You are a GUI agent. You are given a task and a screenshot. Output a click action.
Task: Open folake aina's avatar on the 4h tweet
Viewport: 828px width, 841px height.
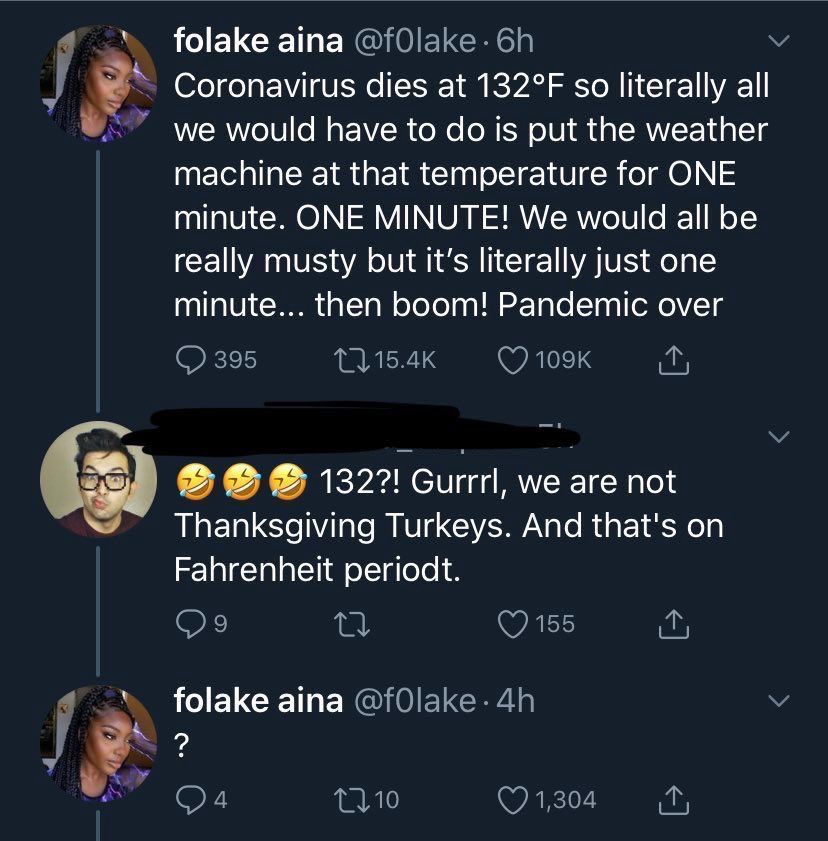[99, 743]
